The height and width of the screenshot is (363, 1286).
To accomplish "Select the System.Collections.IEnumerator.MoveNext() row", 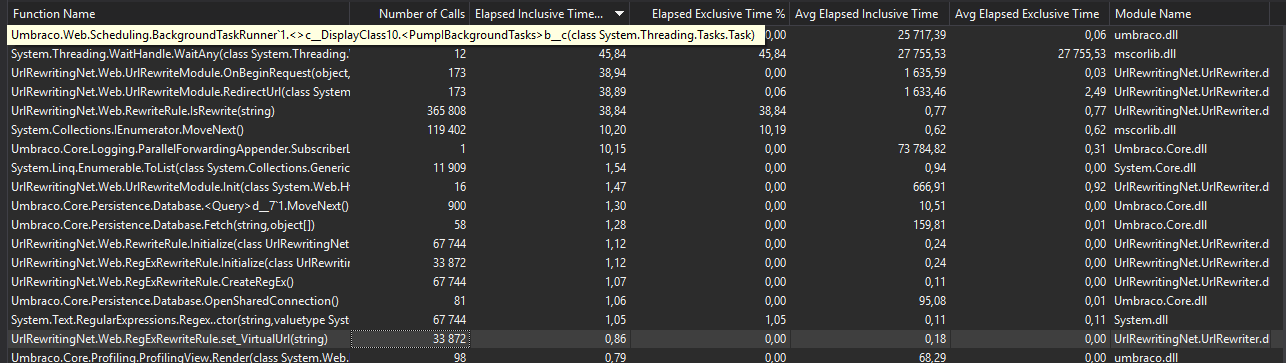I will [643, 129].
